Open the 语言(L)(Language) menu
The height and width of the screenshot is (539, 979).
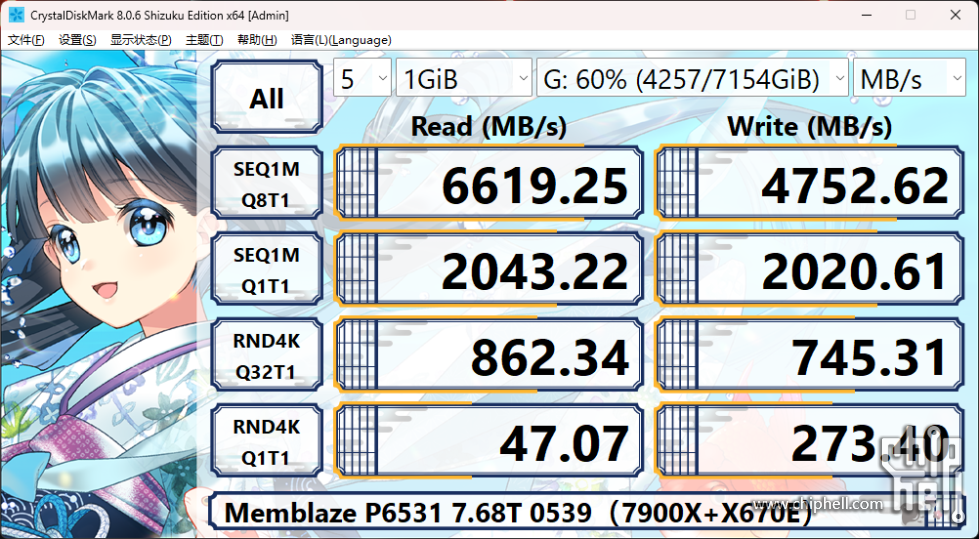[x=341, y=40]
